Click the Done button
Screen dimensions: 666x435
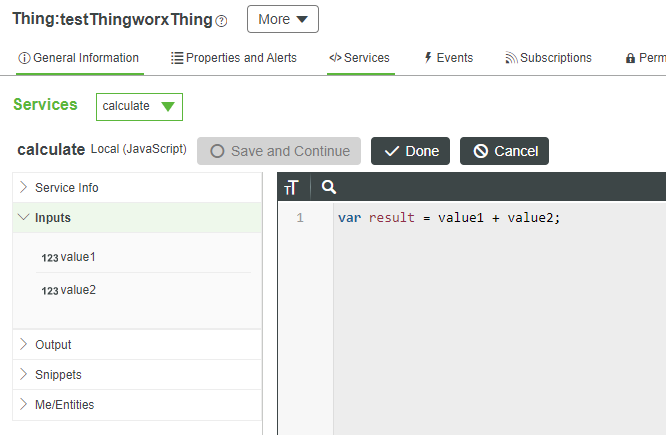410,151
